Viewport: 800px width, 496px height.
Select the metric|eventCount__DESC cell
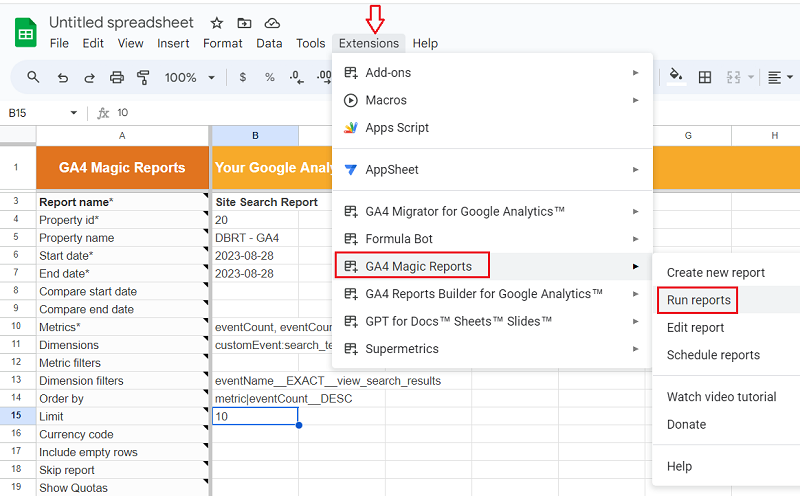283,399
